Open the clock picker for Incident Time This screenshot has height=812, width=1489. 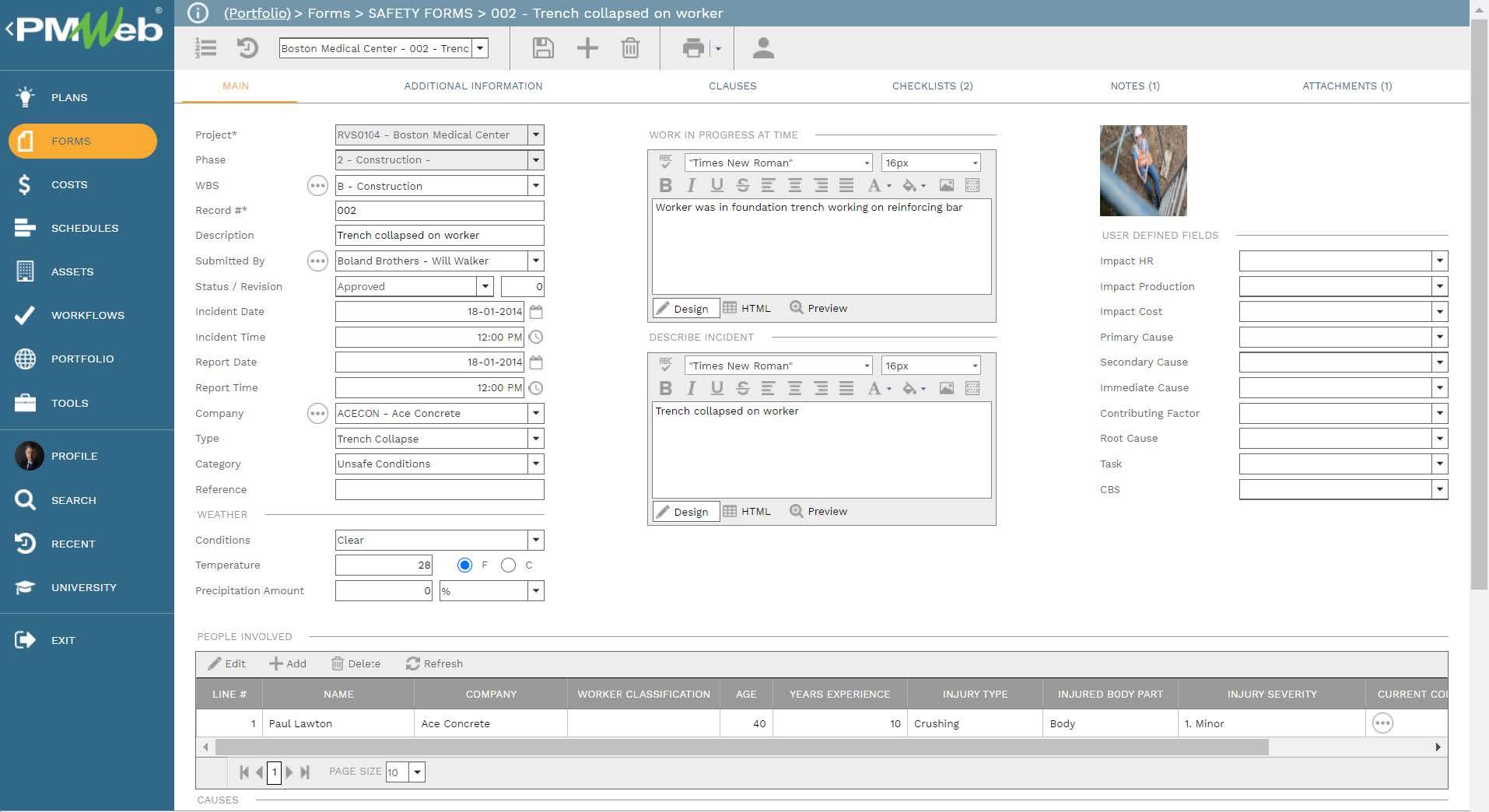tap(536, 338)
